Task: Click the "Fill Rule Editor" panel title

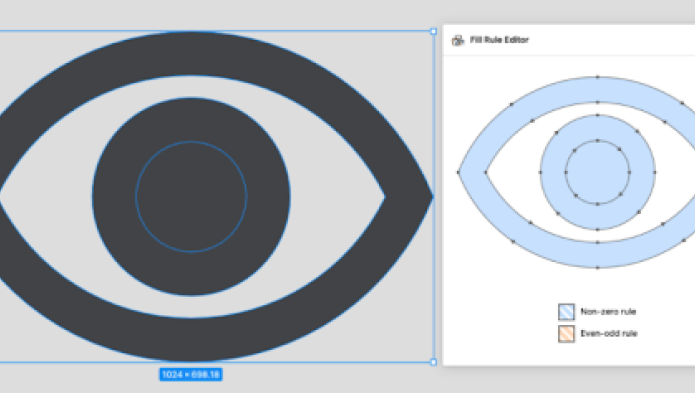Action: pyautogui.click(x=499, y=40)
